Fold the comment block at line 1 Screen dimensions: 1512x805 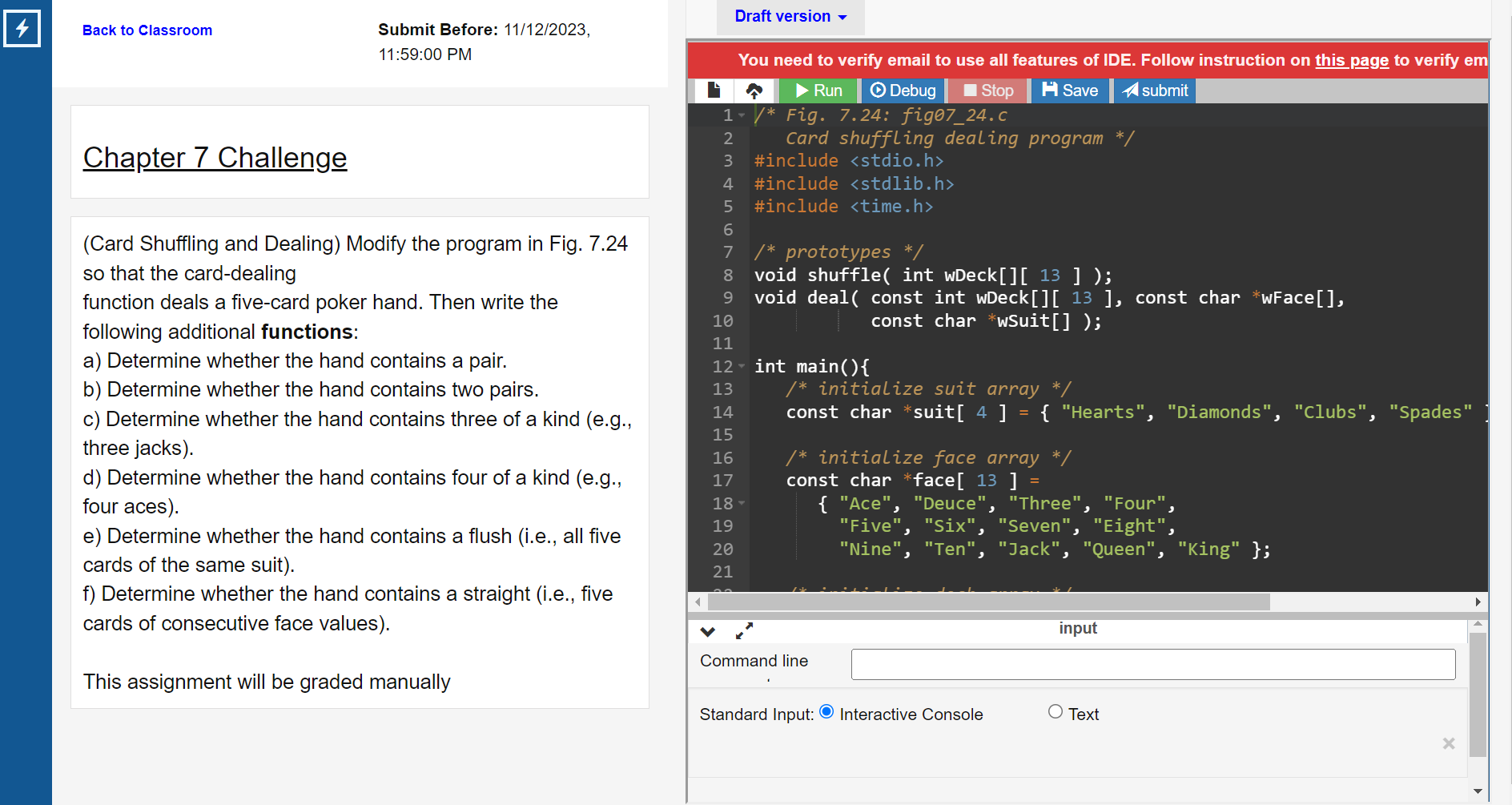click(742, 115)
